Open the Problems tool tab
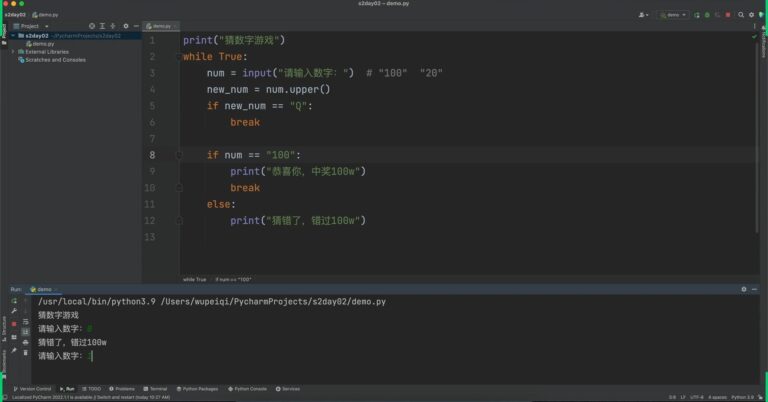Screen dimensions: 768x402 (121, 389)
